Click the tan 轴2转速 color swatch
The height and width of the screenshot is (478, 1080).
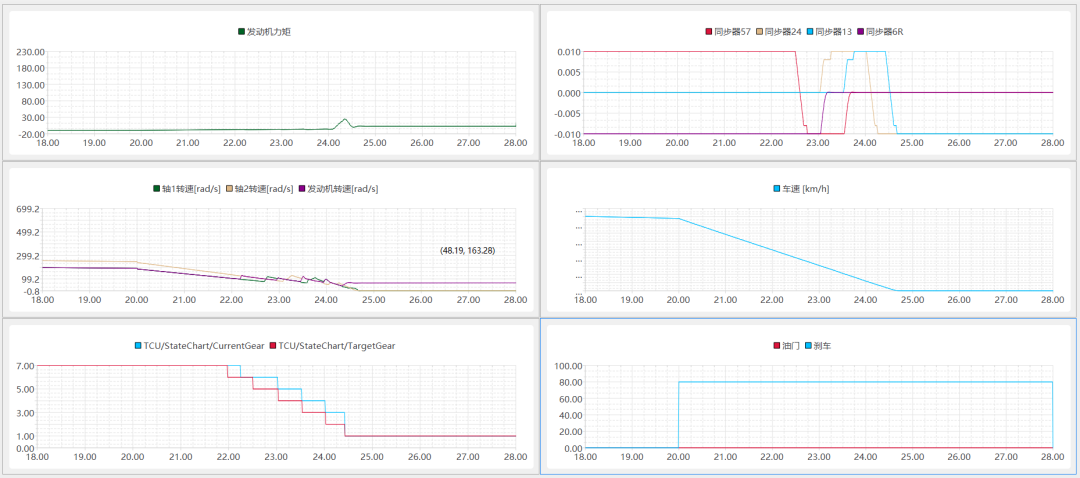(x=229, y=189)
